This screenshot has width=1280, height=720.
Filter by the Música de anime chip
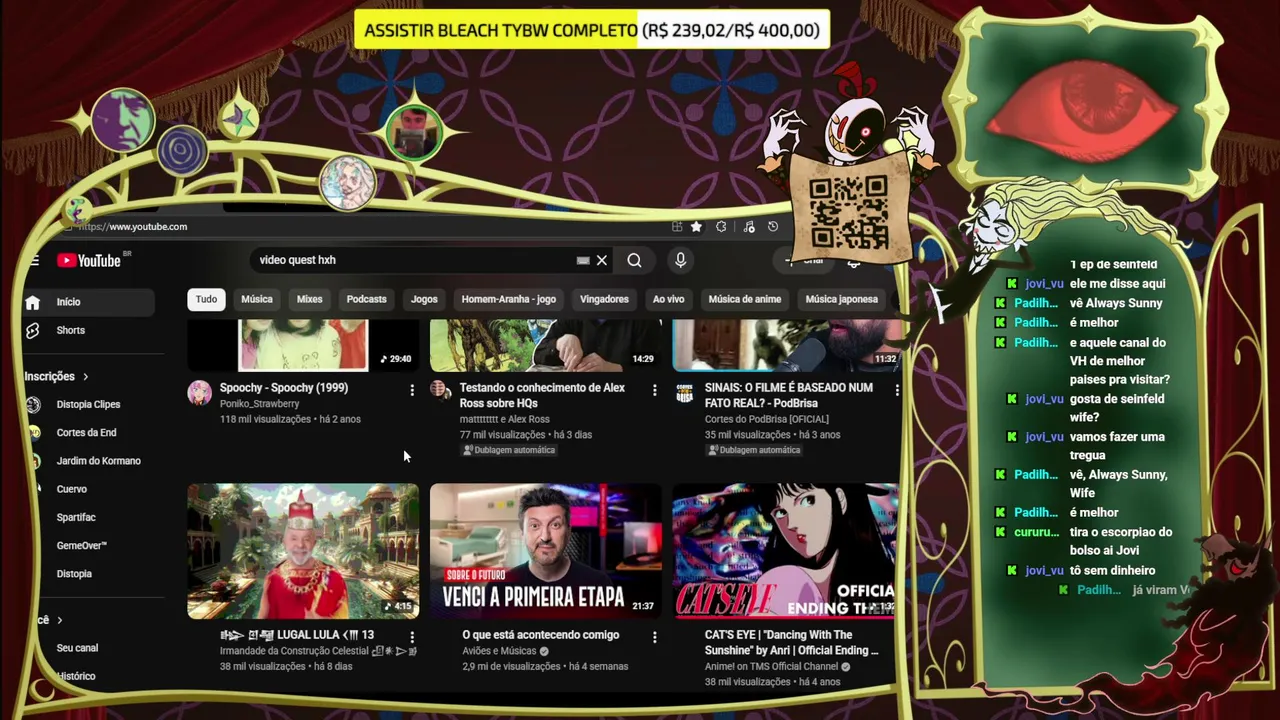(x=745, y=299)
